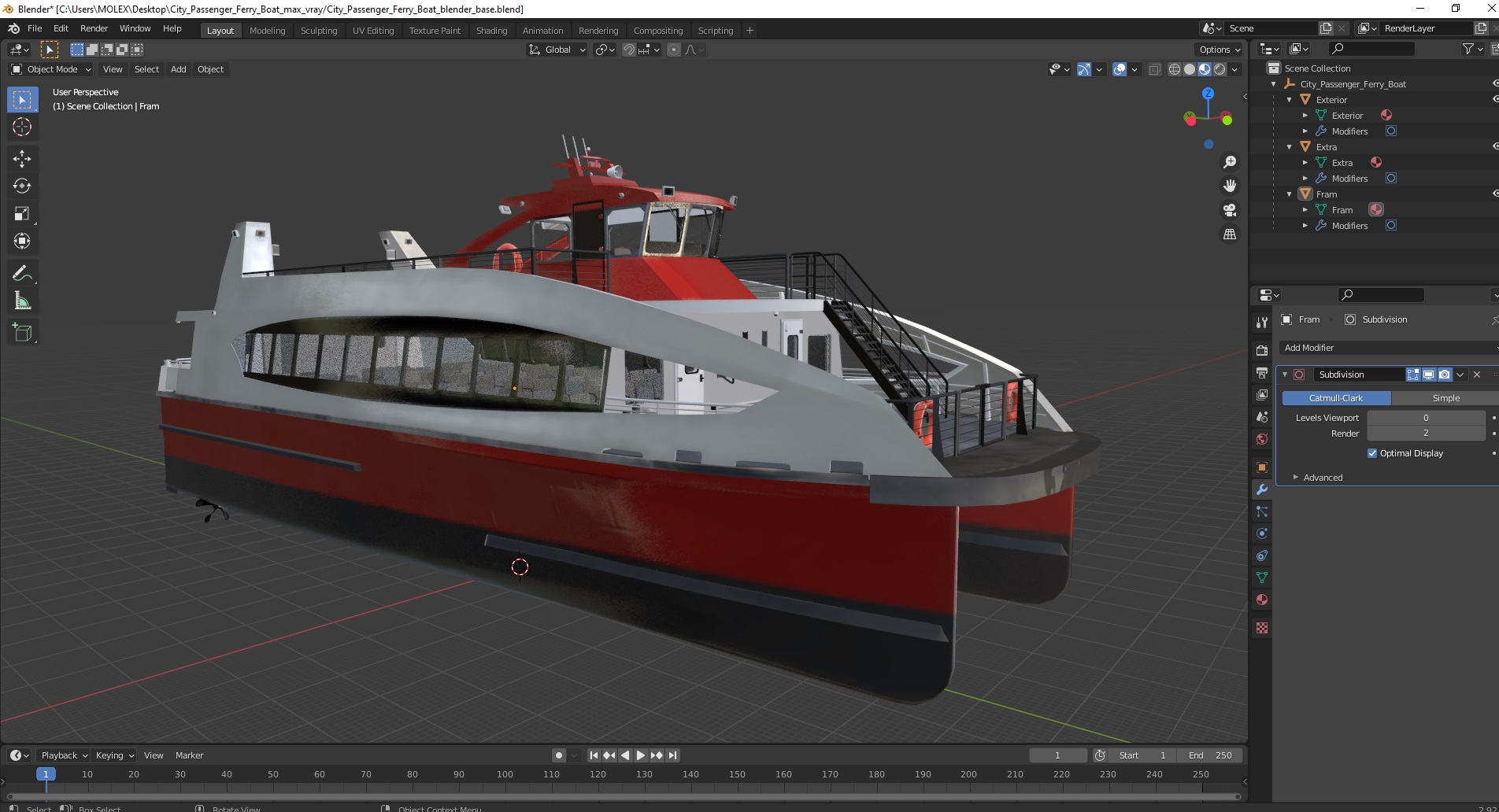Image resolution: width=1499 pixels, height=812 pixels.
Task: Expand the Advanced section of Subdivision
Action: (x=1323, y=478)
